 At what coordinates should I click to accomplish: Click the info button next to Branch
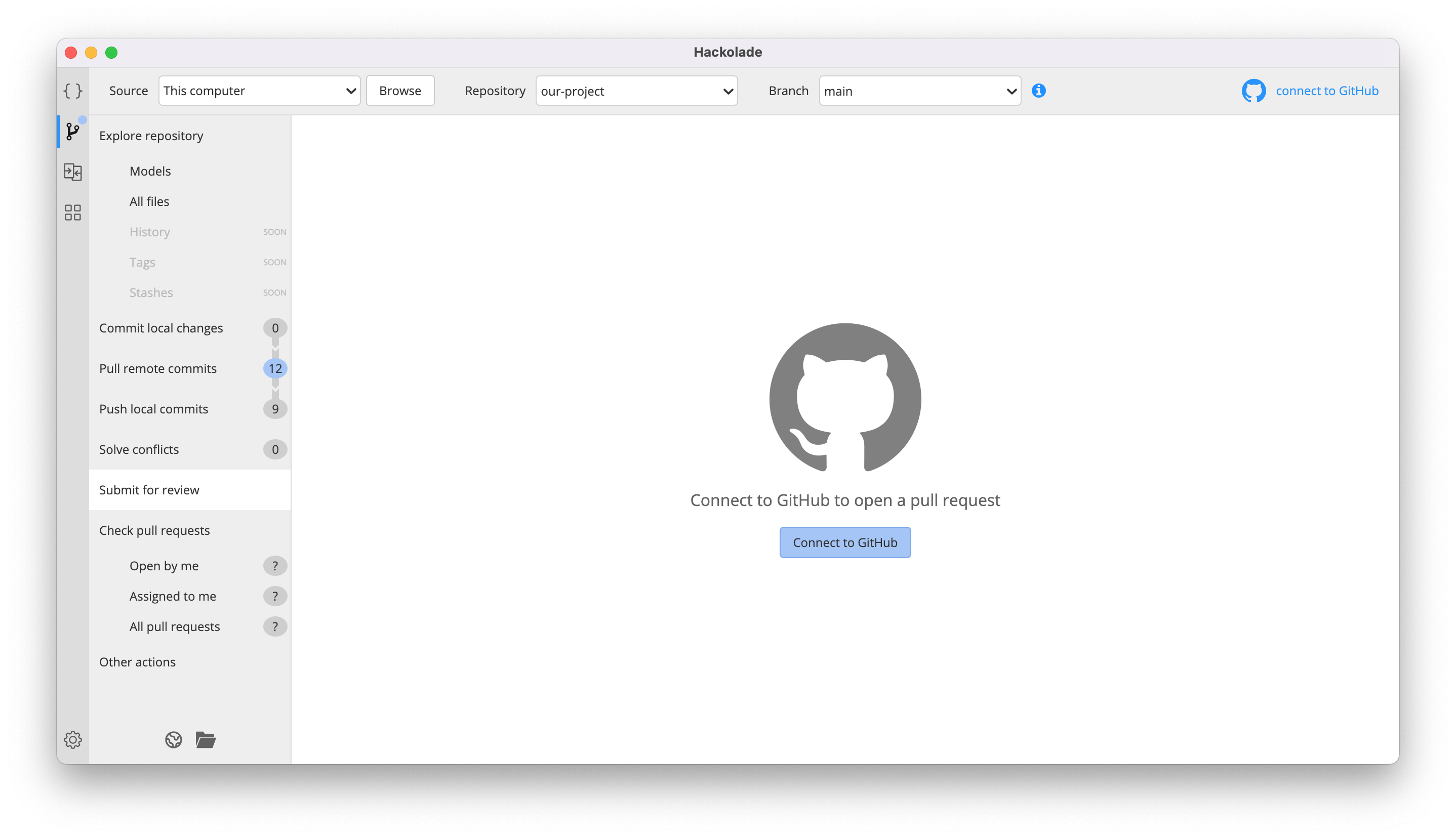1039,91
